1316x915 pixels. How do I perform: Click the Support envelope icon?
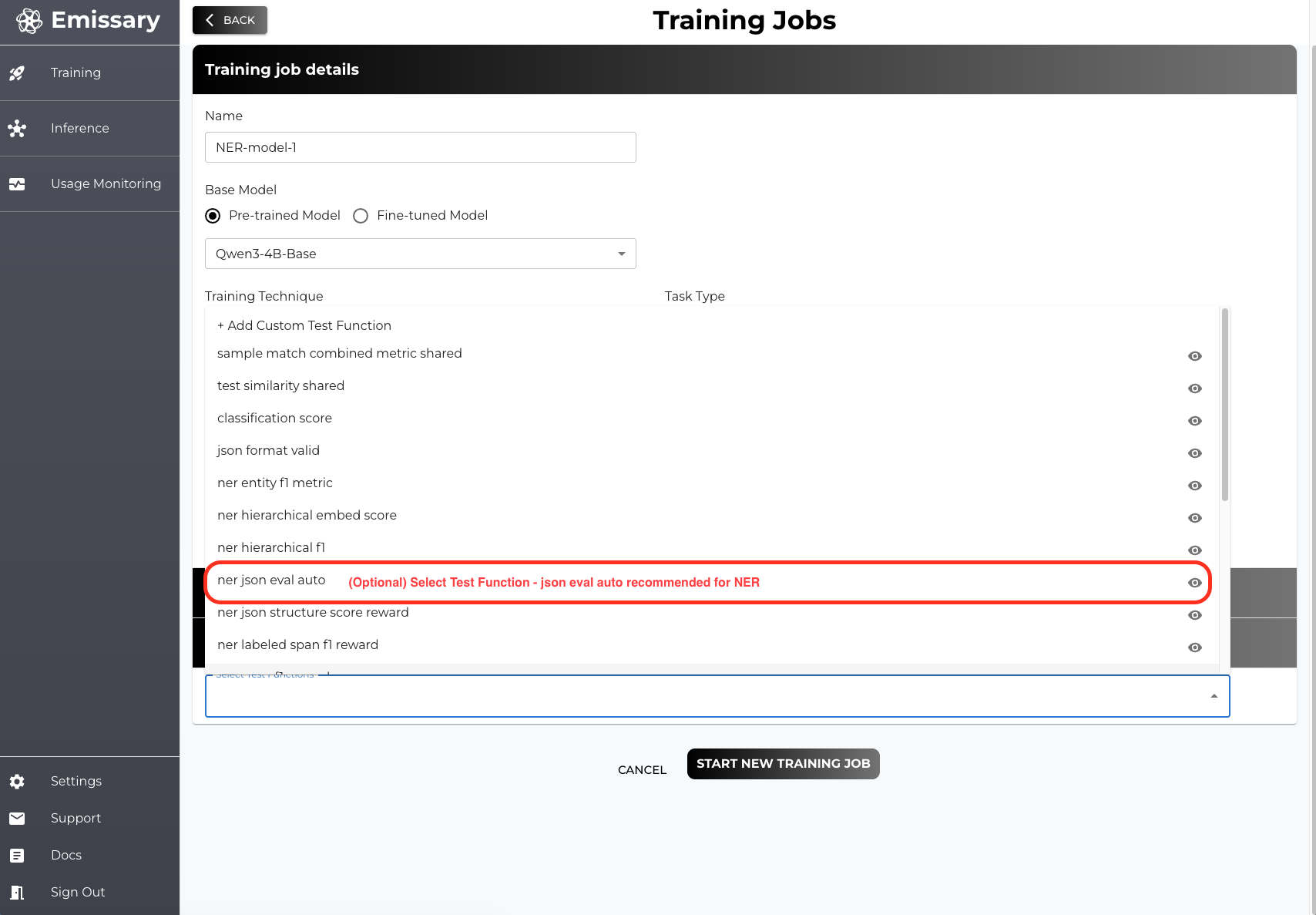click(17, 819)
